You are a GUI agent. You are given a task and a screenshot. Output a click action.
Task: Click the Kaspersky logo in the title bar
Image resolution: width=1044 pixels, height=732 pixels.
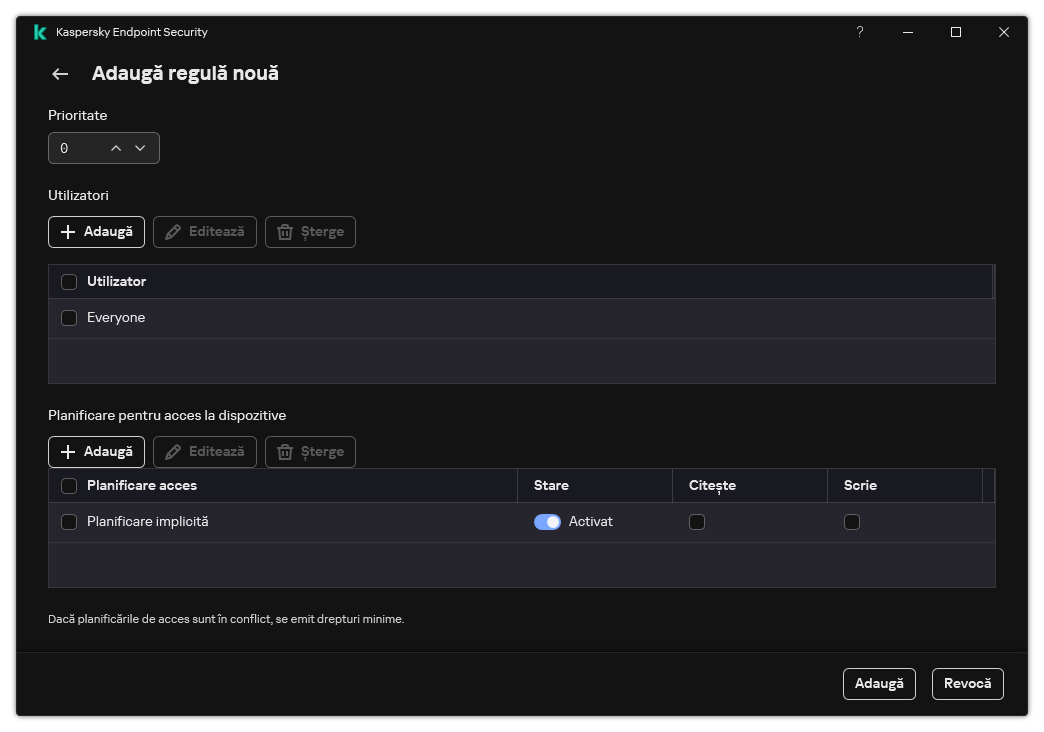39,31
